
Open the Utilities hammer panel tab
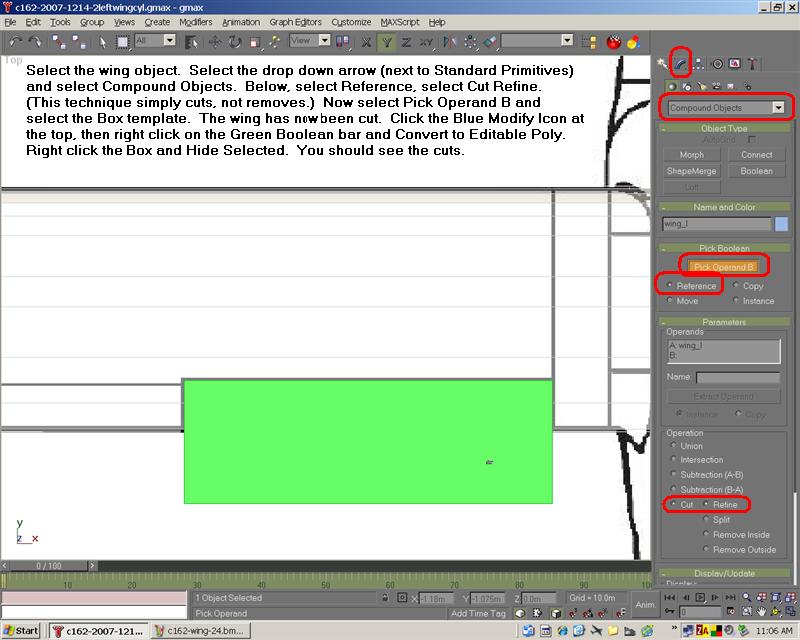coord(752,64)
